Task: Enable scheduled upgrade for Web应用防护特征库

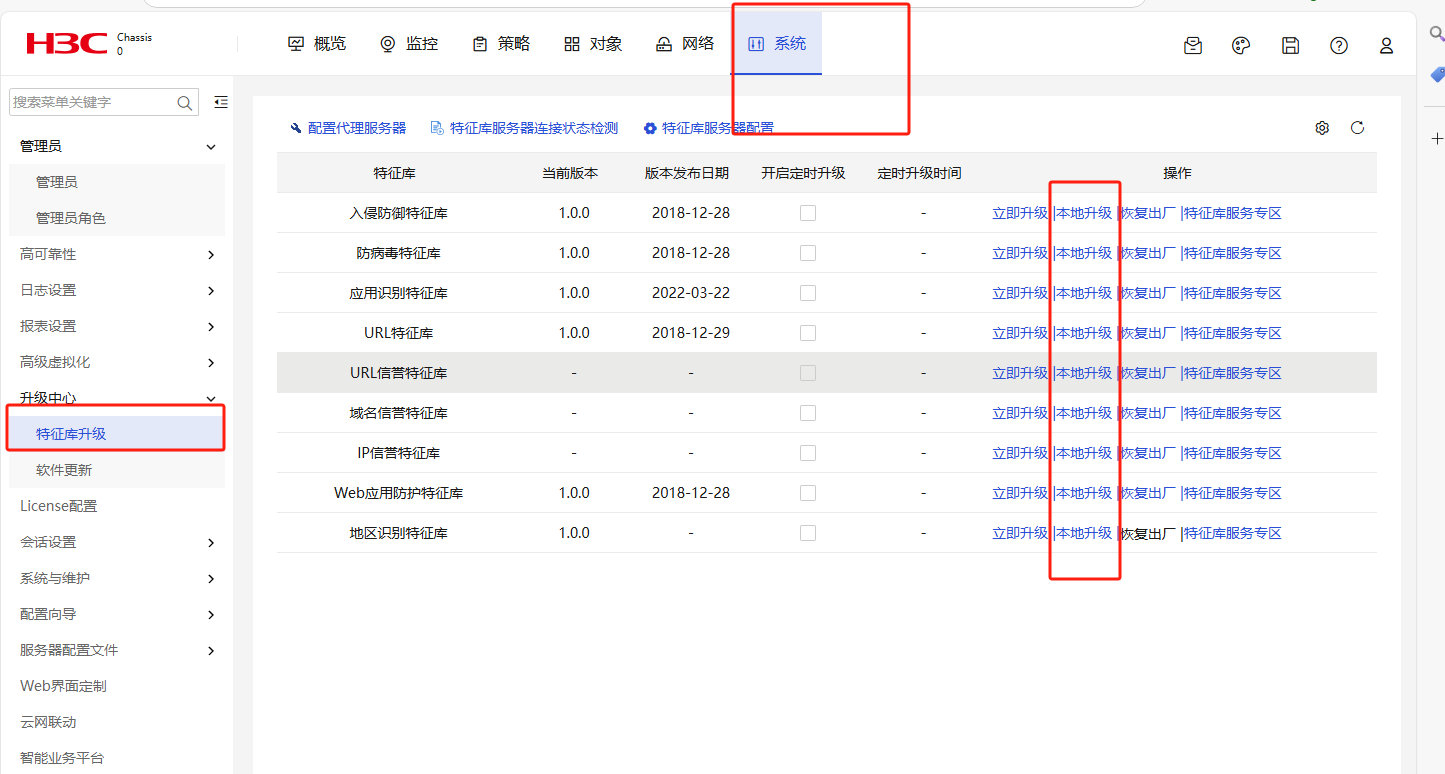Action: pos(808,493)
